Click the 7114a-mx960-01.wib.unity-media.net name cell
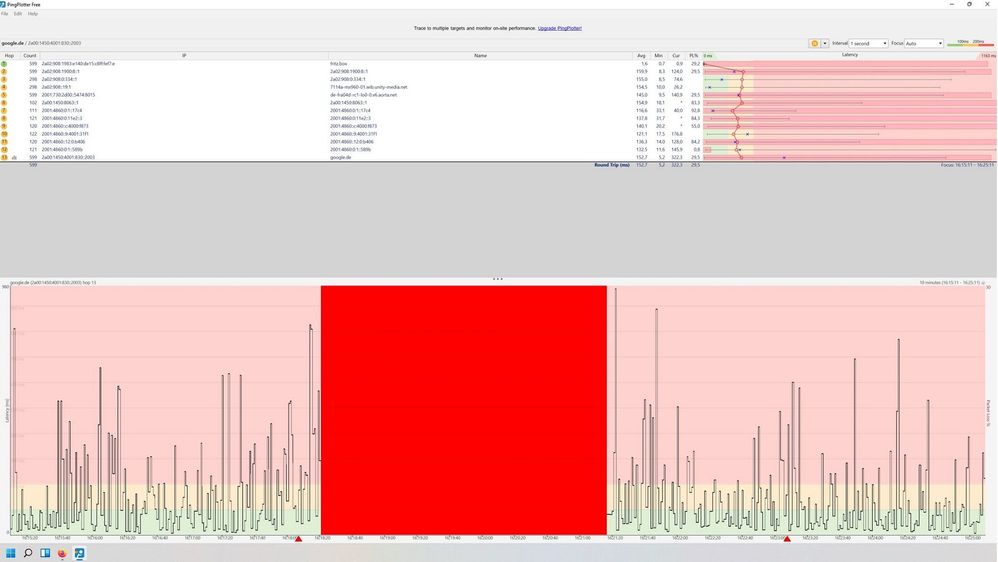 coord(369,87)
